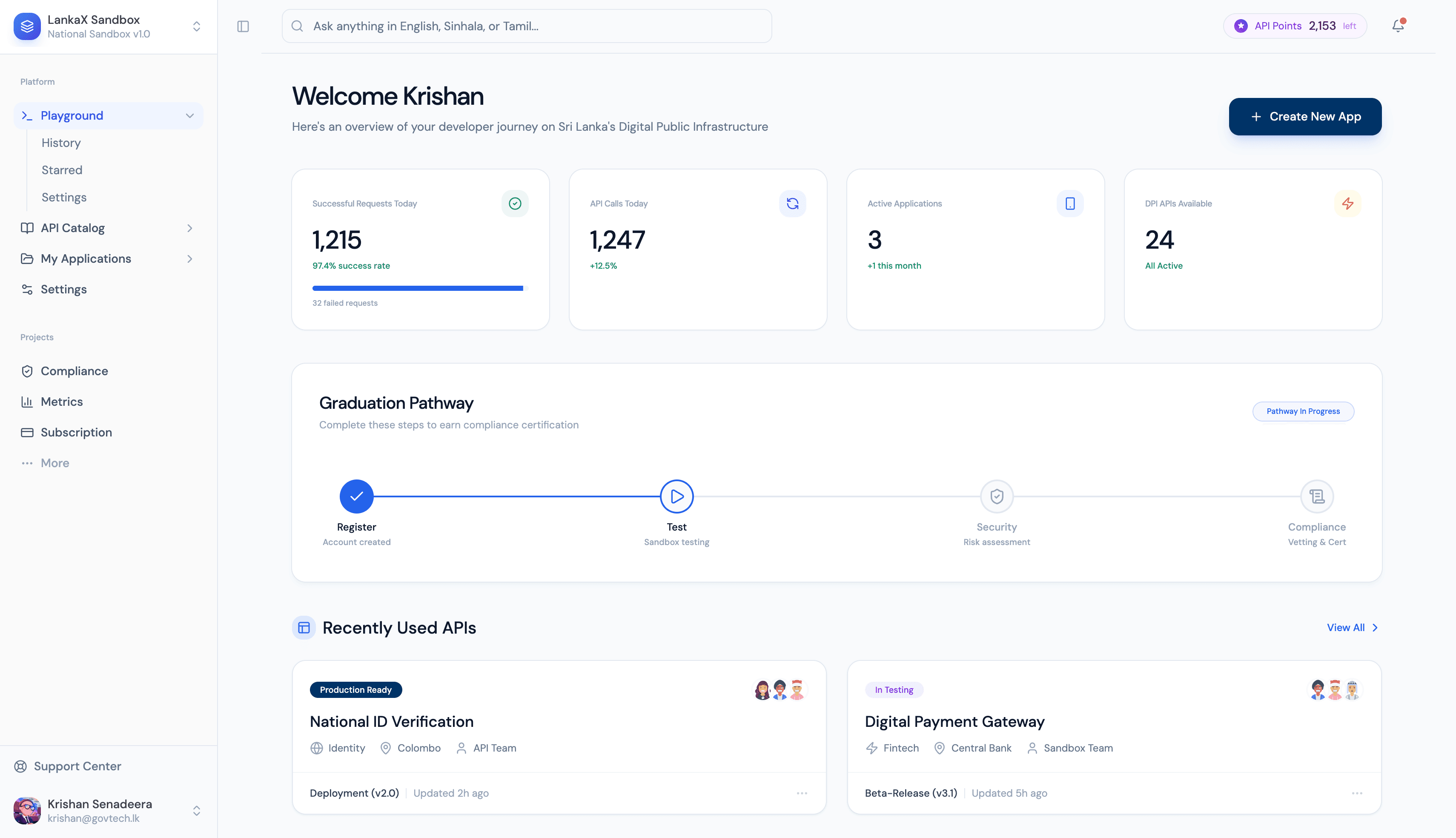Open History under Playground
1456x838 pixels.
click(61, 143)
